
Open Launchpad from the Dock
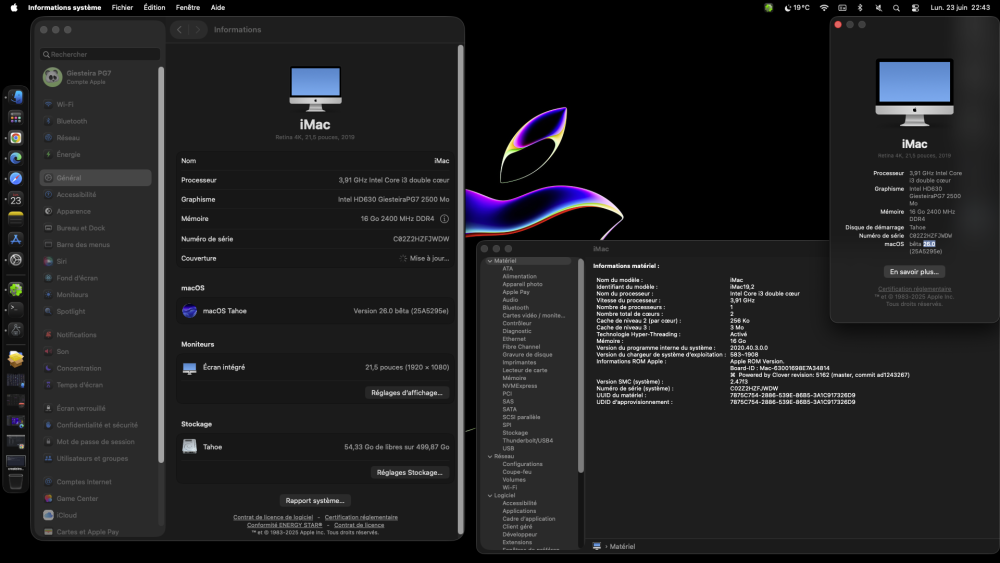[16, 117]
